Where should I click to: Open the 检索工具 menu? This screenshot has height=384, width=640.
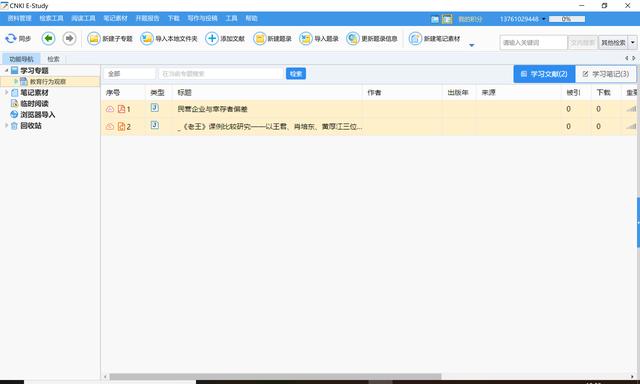[x=51, y=18]
